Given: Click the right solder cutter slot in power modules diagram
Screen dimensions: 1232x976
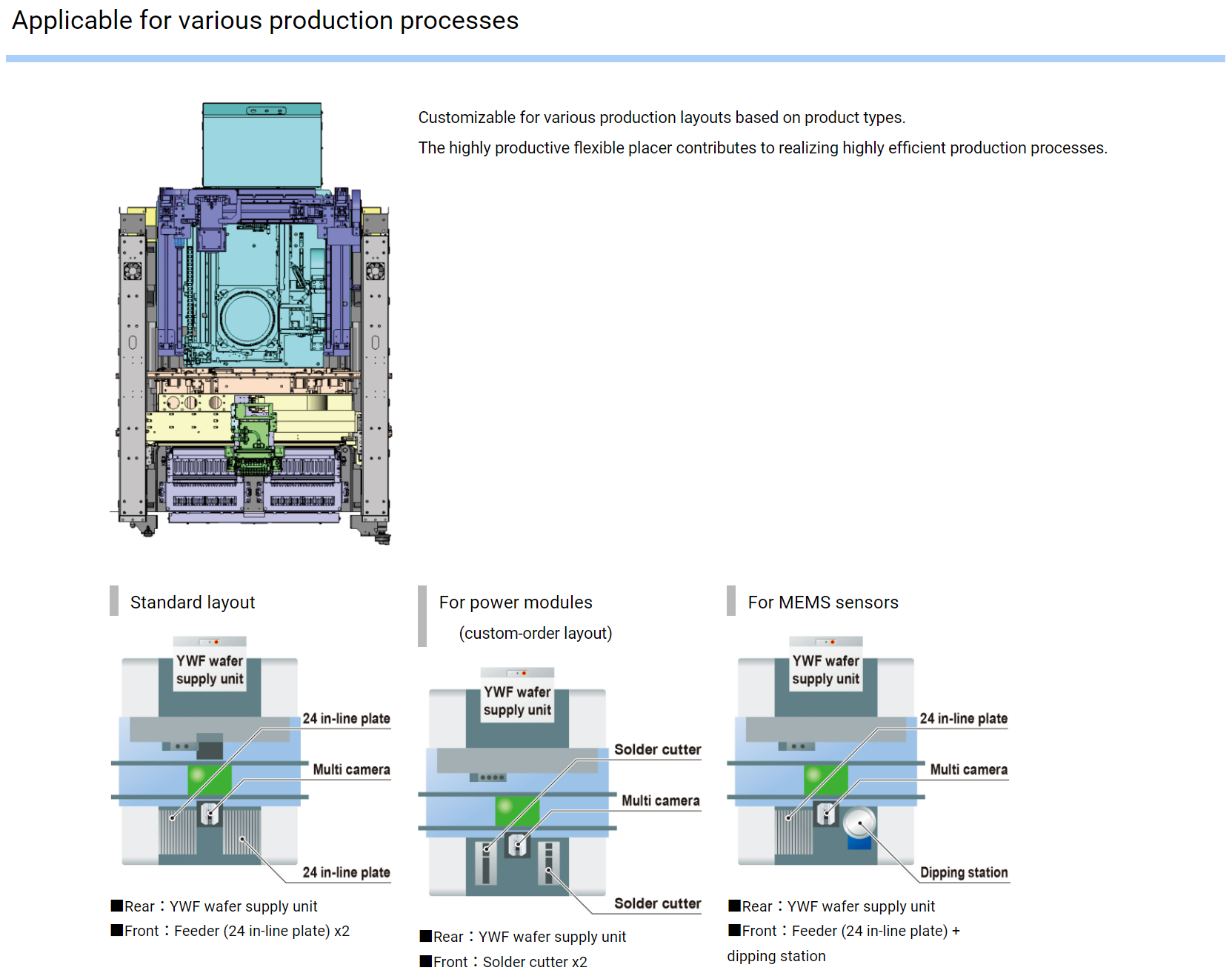Looking at the screenshot, I should pos(548,863).
